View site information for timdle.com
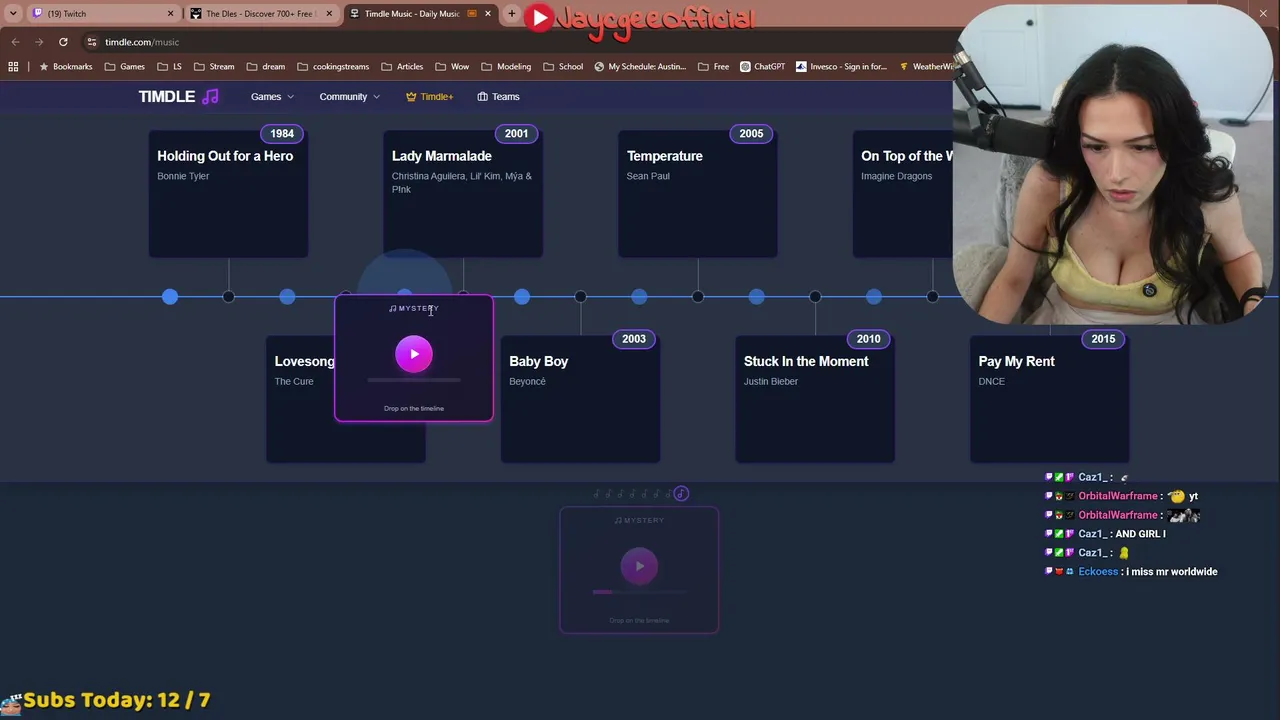Viewport: 1280px width, 720px height. 91,42
